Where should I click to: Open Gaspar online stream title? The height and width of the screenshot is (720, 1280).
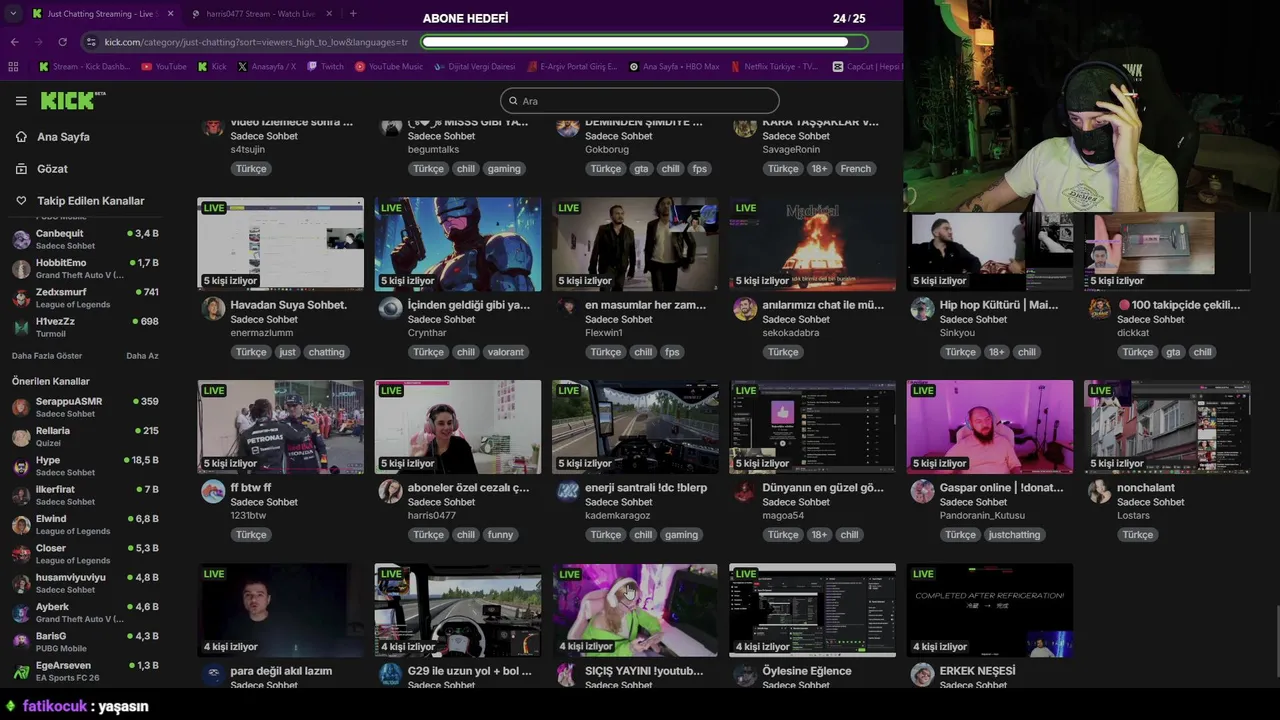1001,488
